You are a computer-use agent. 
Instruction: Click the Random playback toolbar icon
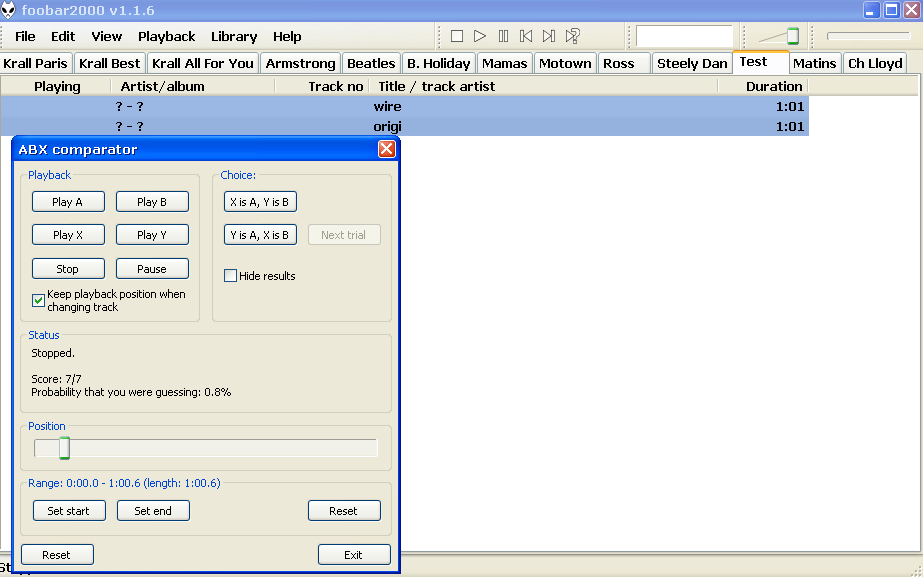point(573,37)
